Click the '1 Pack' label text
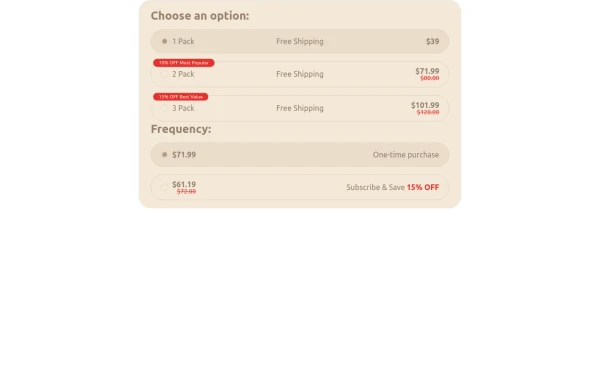Screen dimensions: 600x384 pyautogui.click(x=183, y=41)
